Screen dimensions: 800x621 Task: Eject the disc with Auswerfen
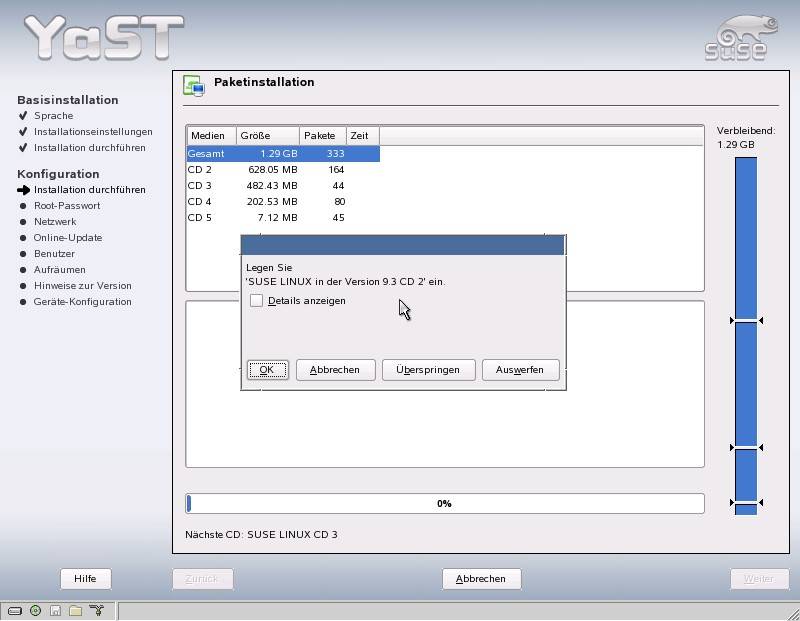point(520,369)
